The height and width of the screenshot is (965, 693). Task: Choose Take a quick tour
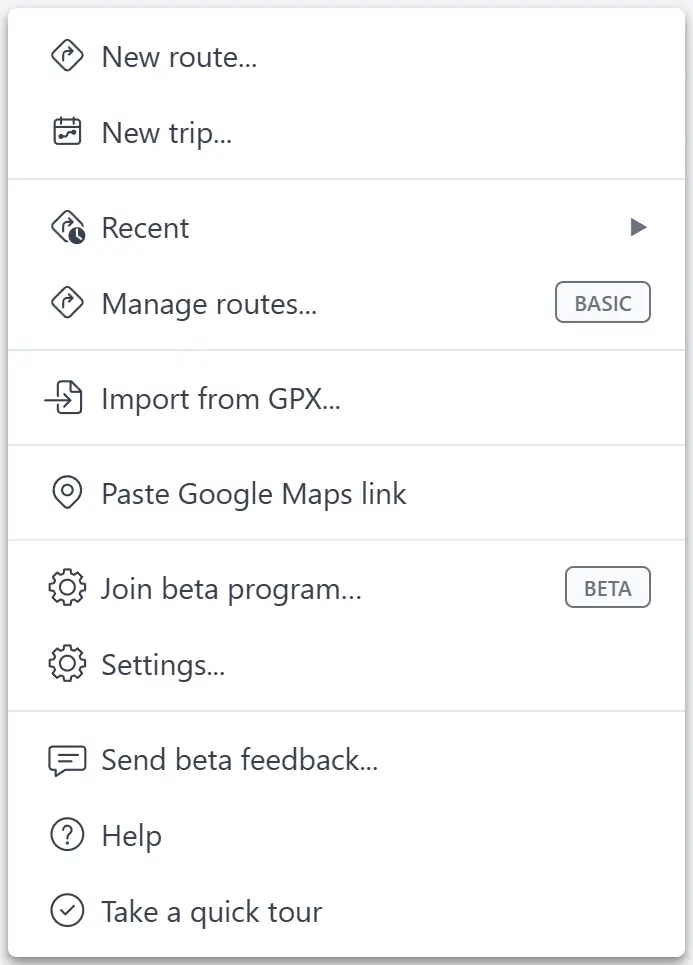346,911
